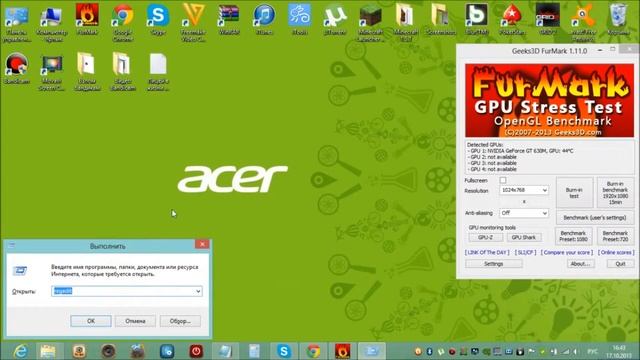Open File Explorer from the taskbar
The width and height of the screenshot is (640, 360).
point(48,351)
